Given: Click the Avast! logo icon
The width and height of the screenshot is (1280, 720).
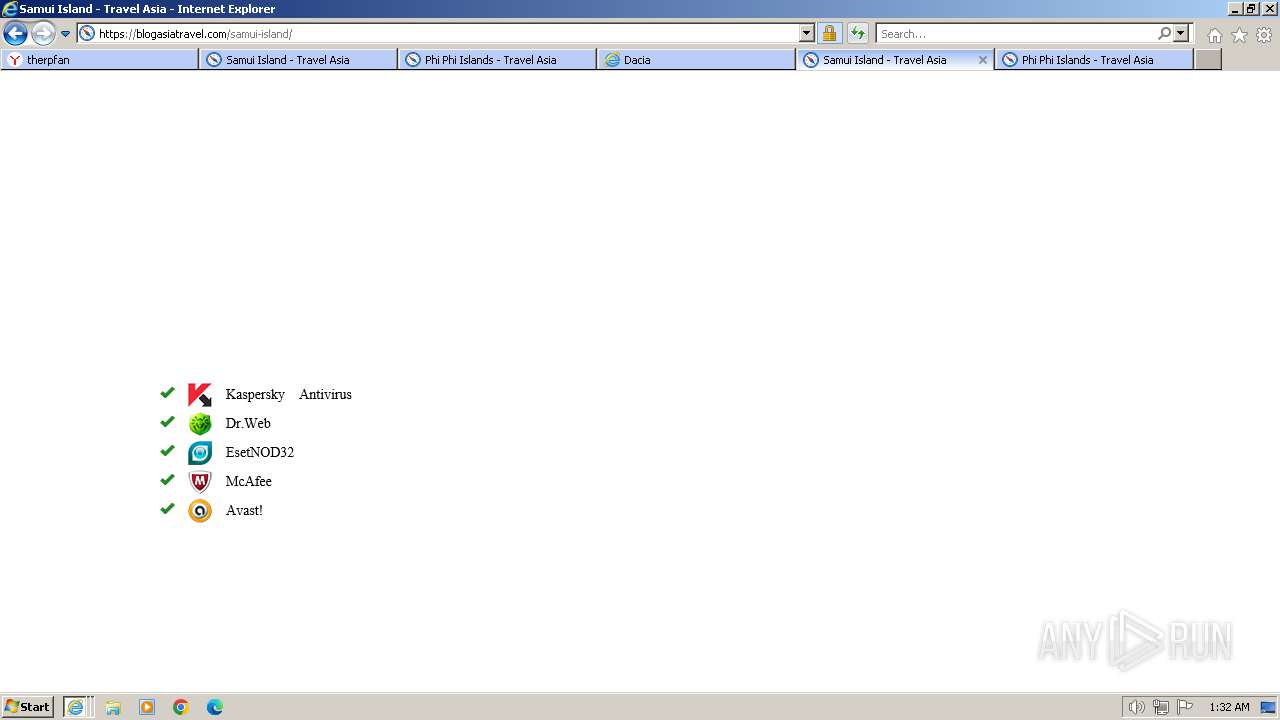Looking at the screenshot, I should click(200, 511).
